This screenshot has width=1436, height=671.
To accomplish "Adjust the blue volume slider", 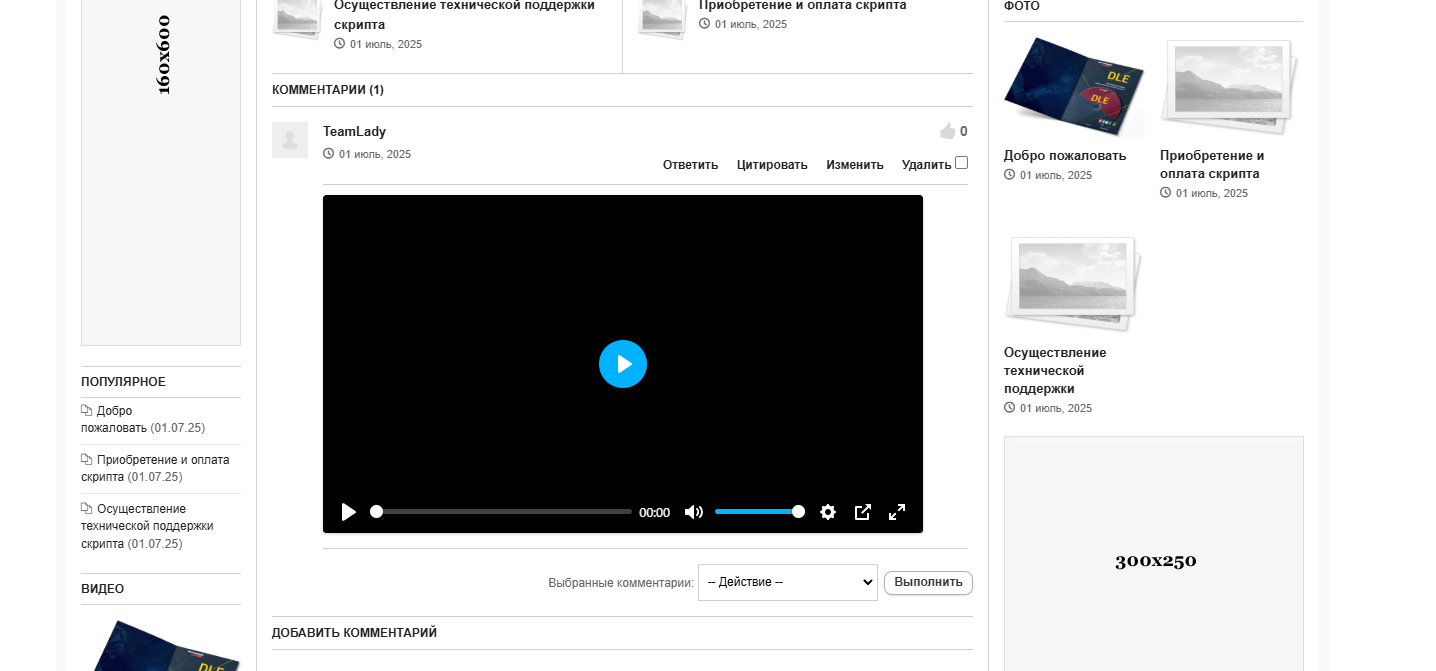I will [x=759, y=512].
